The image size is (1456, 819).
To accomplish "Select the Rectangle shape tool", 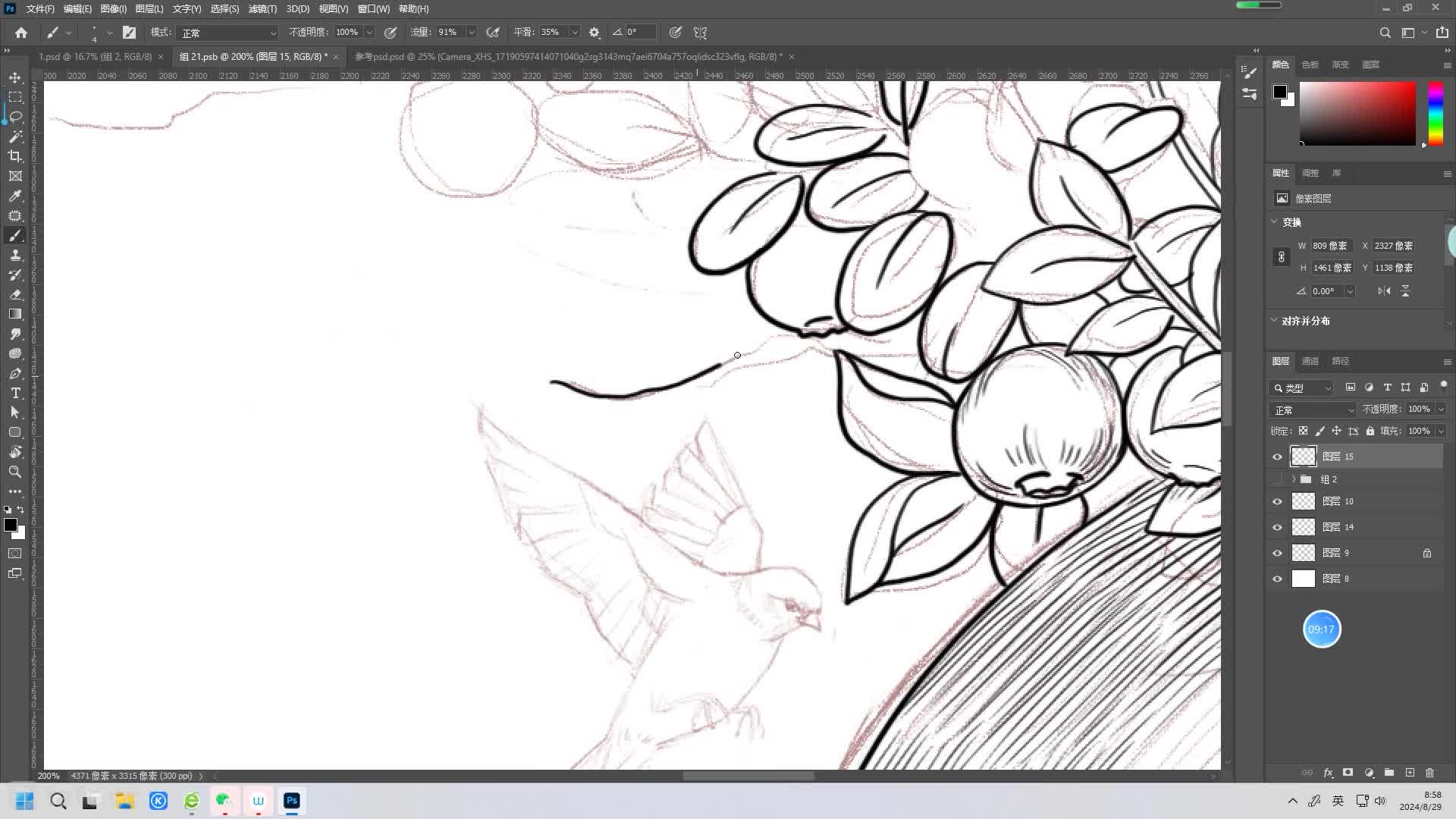I will [15, 432].
